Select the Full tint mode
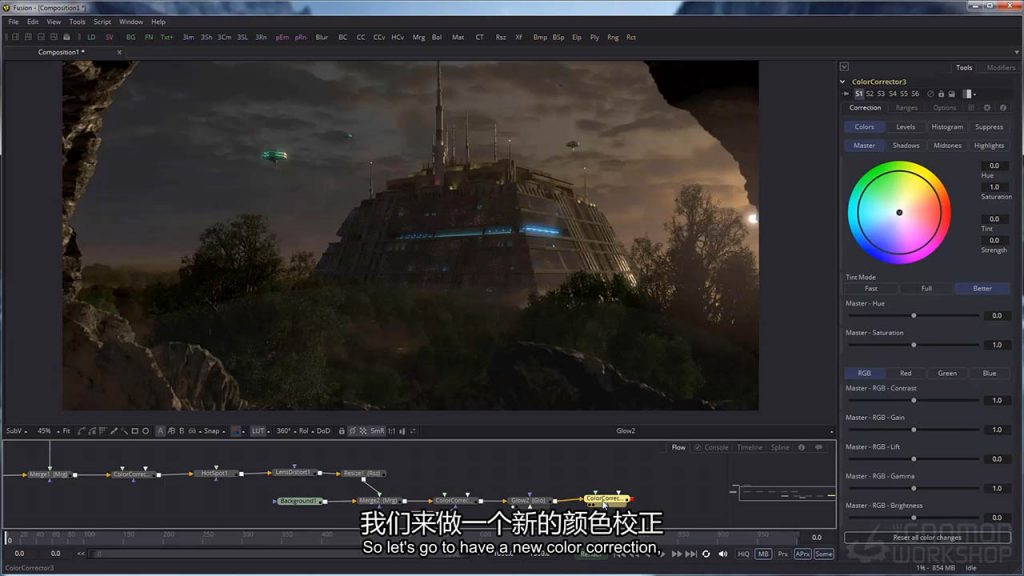 (x=926, y=288)
